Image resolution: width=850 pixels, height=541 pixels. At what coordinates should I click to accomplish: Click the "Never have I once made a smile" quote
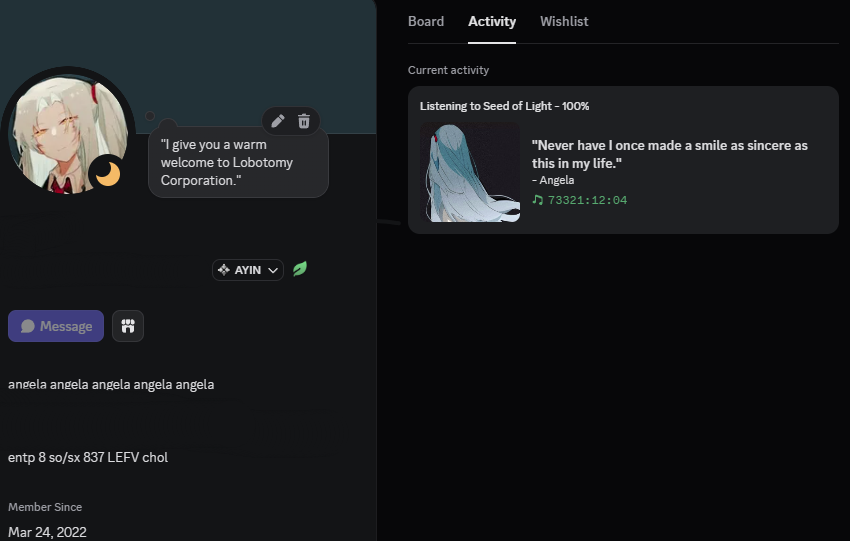[669, 154]
